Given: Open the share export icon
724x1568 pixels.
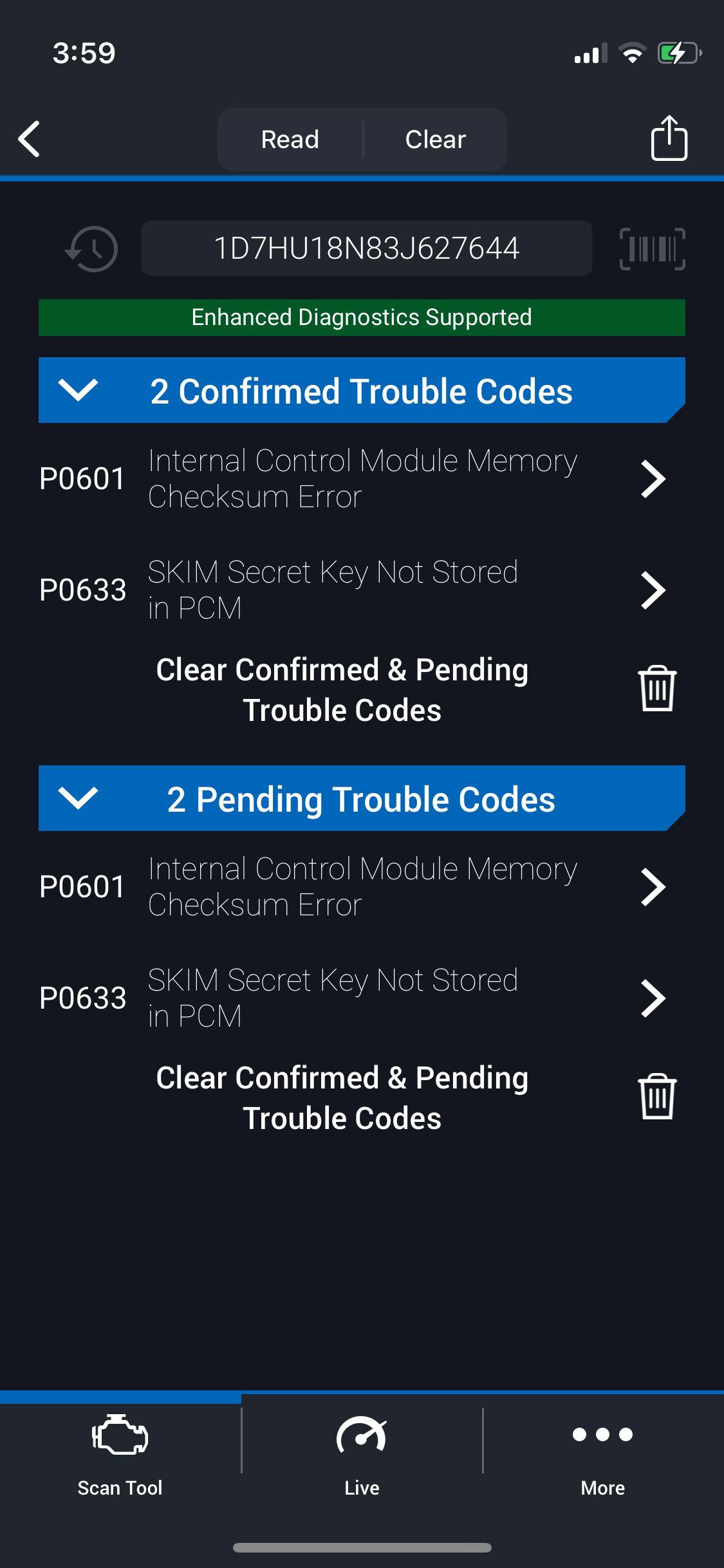Looking at the screenshot, I should (669, 138).
